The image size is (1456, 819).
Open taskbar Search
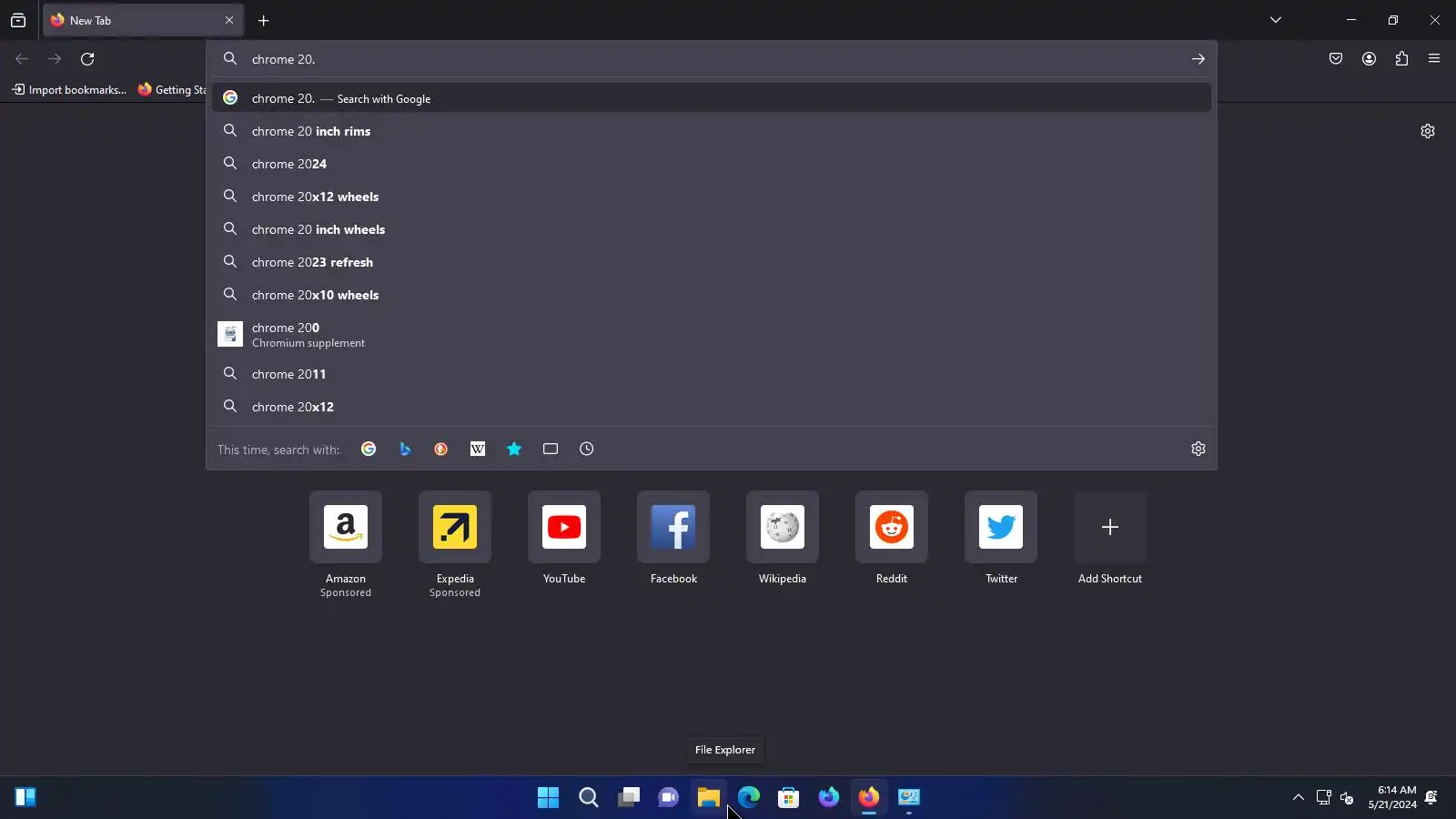589,798
